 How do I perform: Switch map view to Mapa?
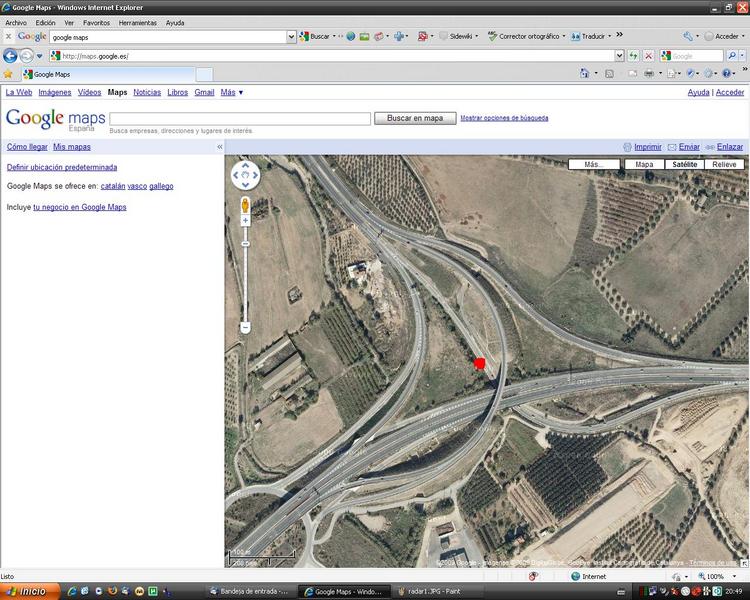[644, 164]
